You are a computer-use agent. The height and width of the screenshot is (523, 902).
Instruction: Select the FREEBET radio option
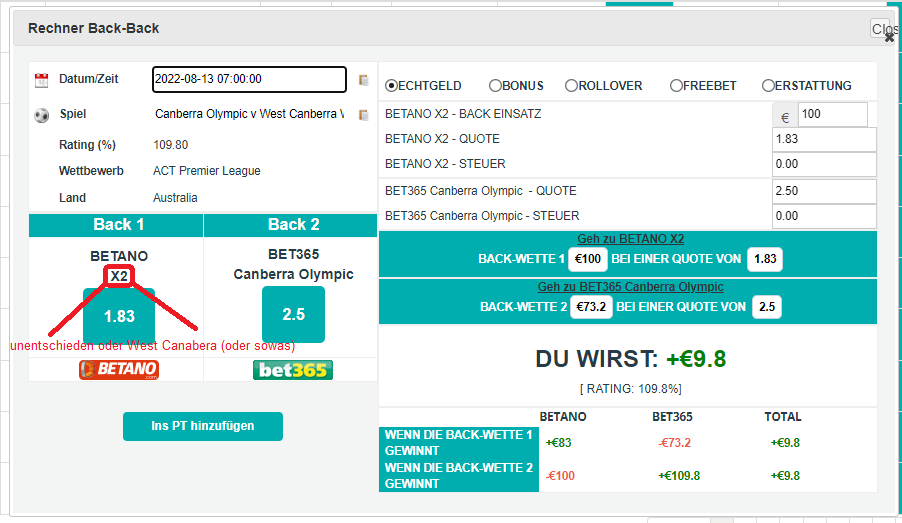click(676, 86)
